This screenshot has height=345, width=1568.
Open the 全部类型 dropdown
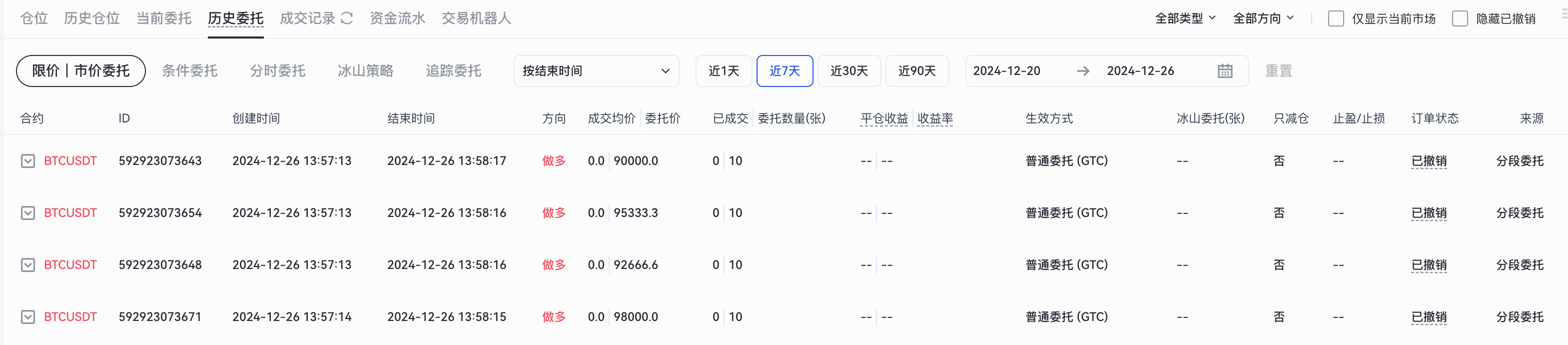coord(1185,19)
